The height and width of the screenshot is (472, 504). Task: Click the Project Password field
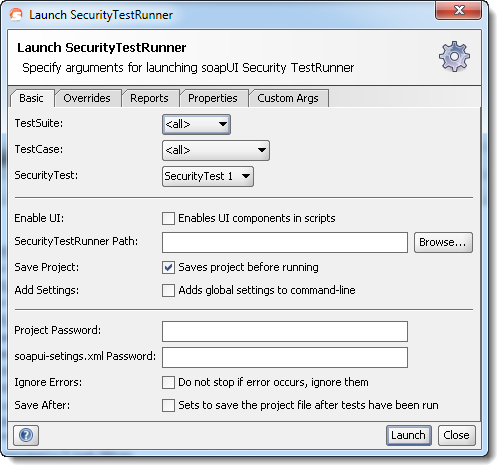(x=285, y=331)
